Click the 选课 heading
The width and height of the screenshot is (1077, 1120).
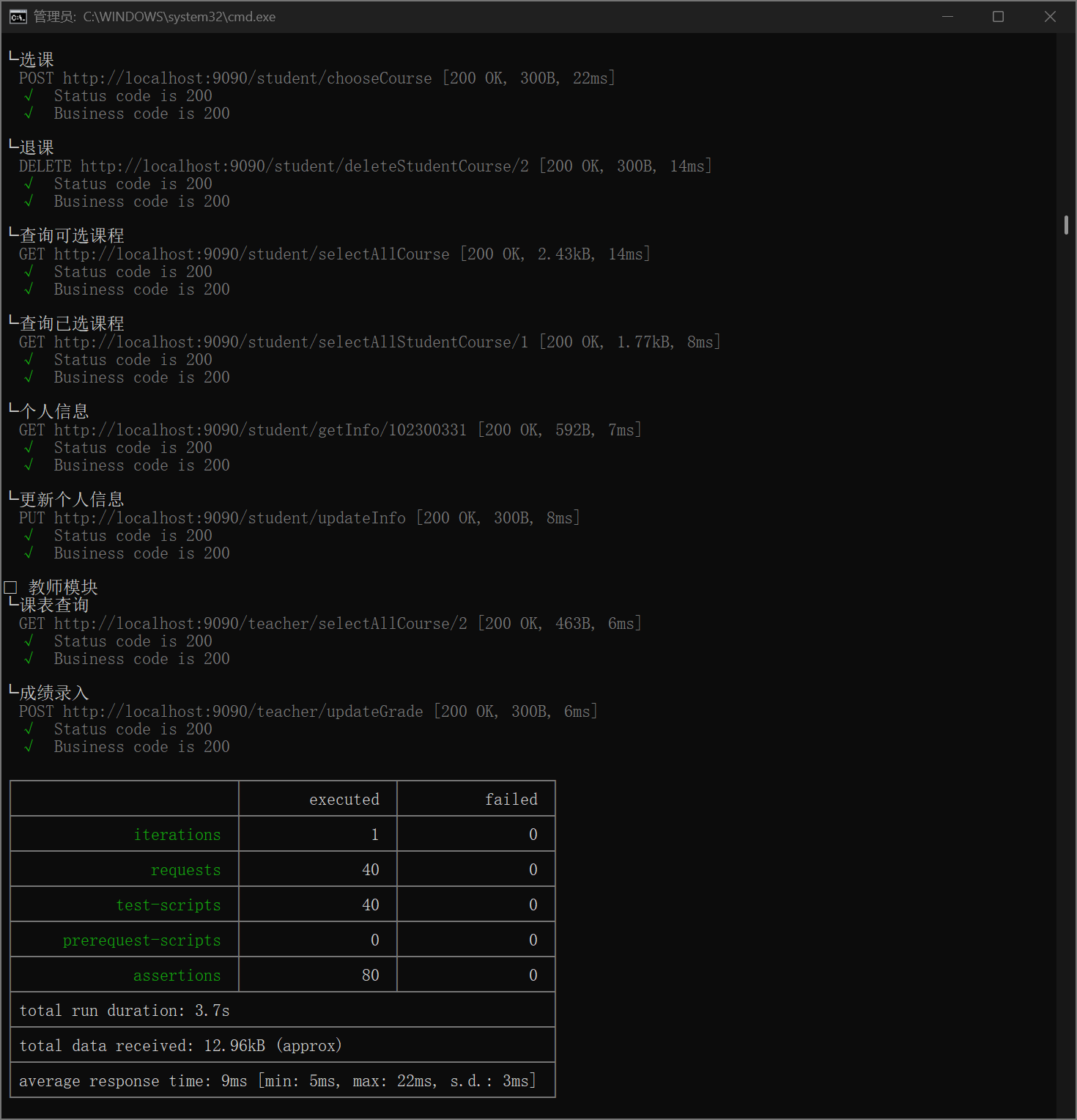pyautogui.click(x=37, y=59)
